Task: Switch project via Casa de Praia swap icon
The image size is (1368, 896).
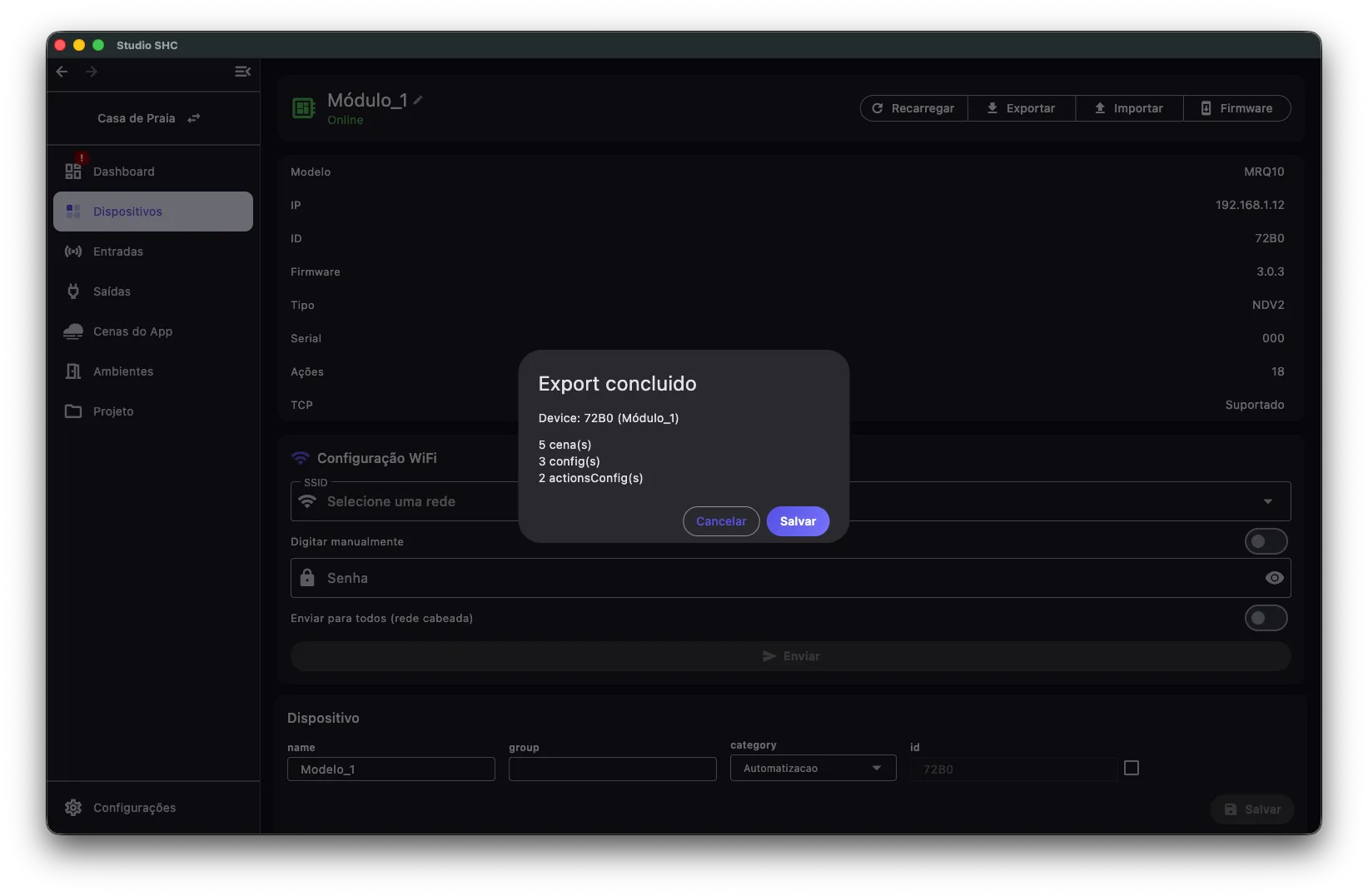Action: 193,118
